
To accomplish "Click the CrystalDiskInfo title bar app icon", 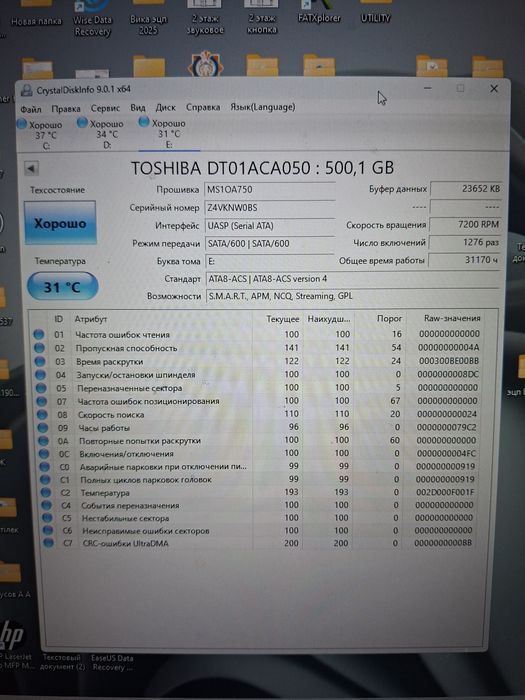I will pos(27,91).
